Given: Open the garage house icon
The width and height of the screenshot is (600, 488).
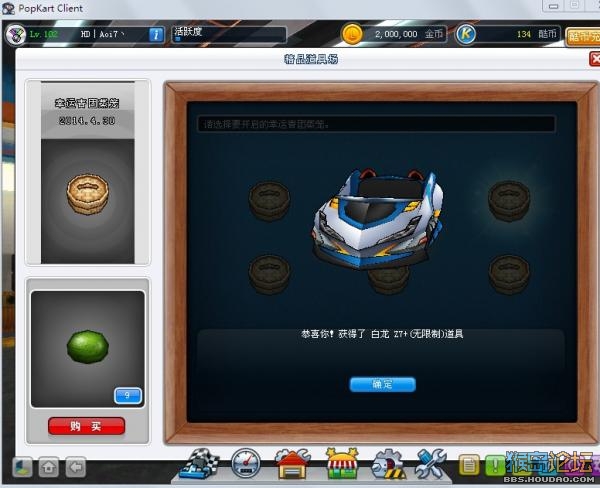Looking at the screenshot, I should pos(292,463).
